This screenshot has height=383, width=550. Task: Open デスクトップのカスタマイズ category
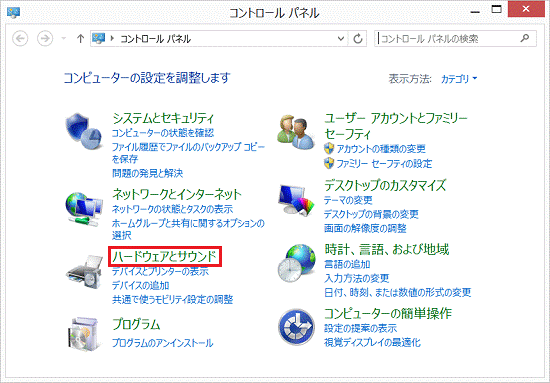pos(385,185)
